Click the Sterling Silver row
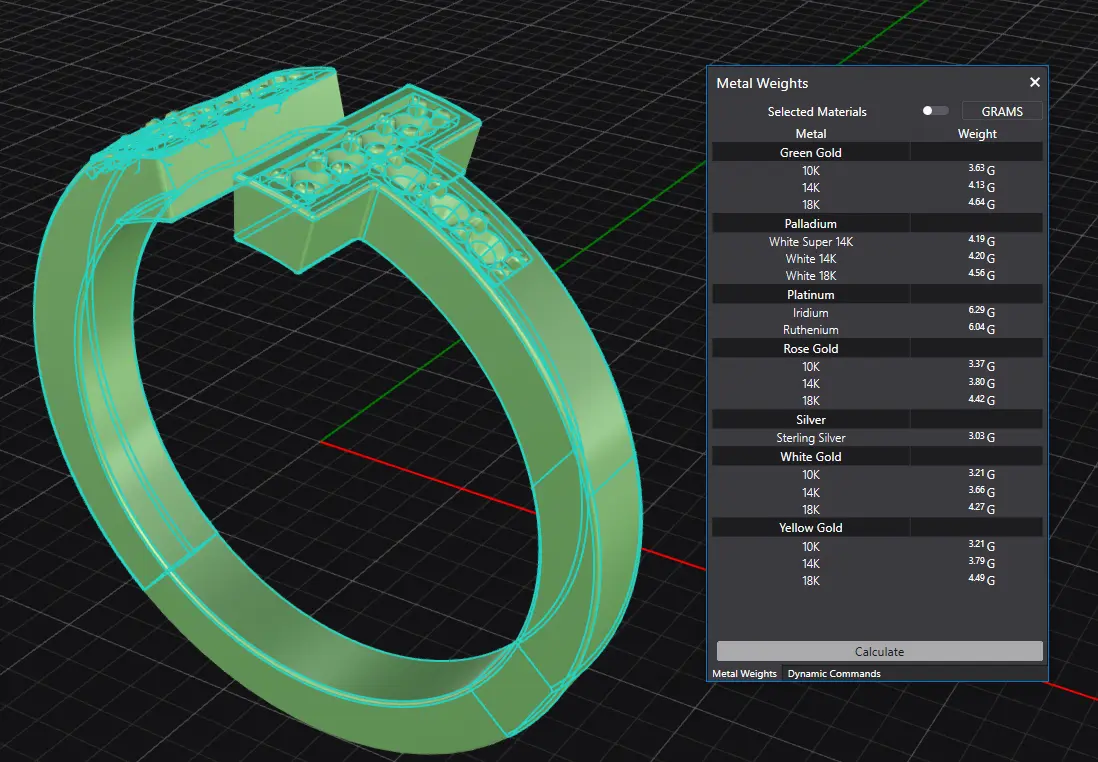This screenshot has width=1098, height=762. click(x=810, y=438)
